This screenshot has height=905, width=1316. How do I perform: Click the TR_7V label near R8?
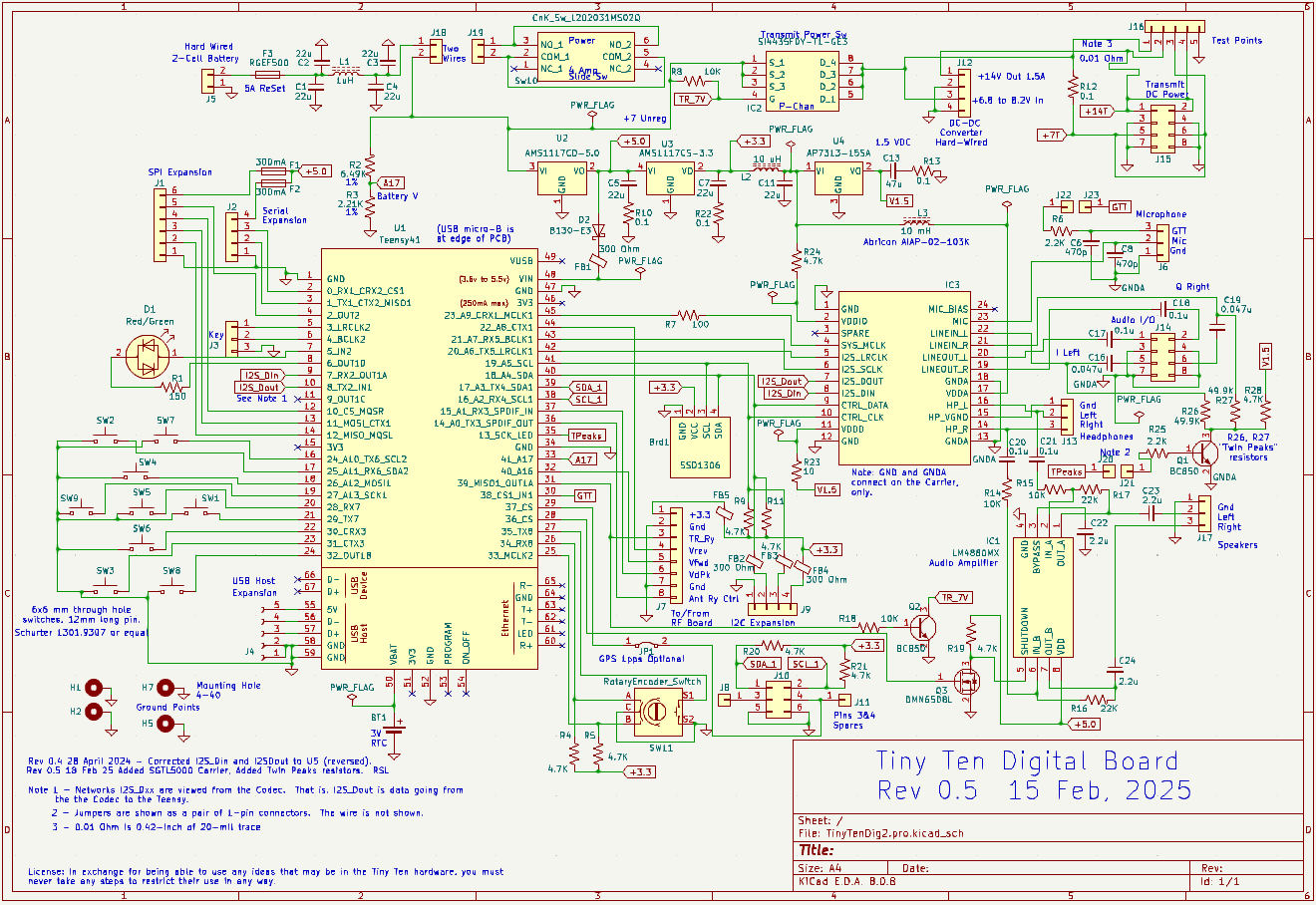693,99
